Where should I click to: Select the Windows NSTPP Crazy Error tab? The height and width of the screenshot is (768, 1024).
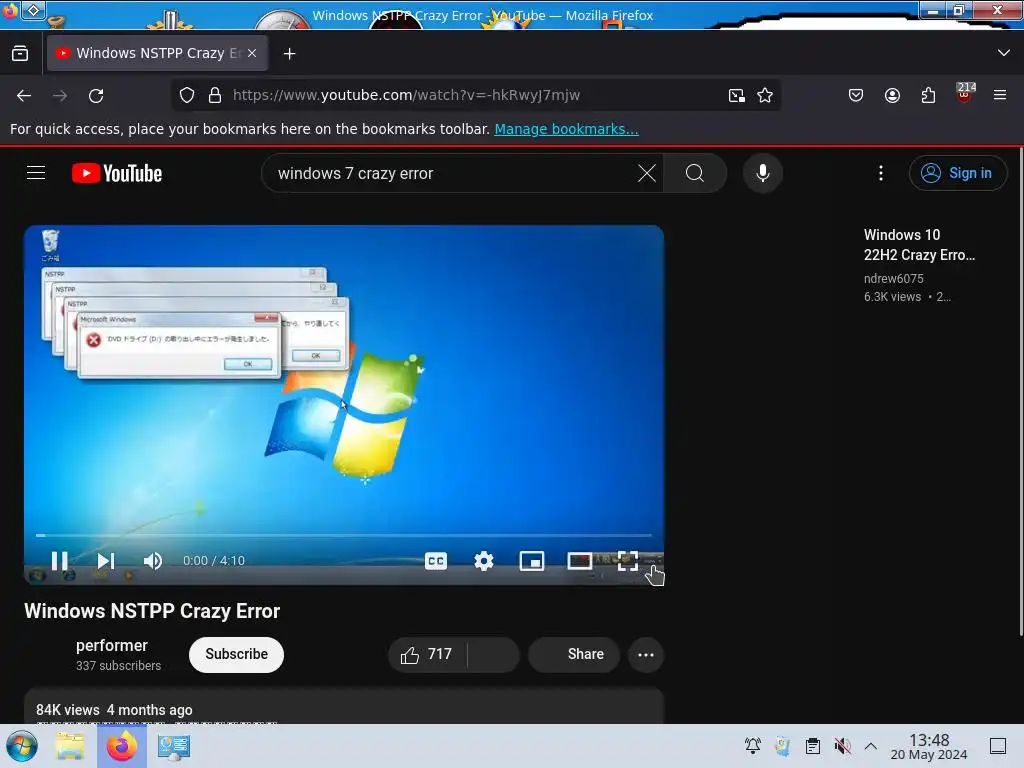click(157, 53)
